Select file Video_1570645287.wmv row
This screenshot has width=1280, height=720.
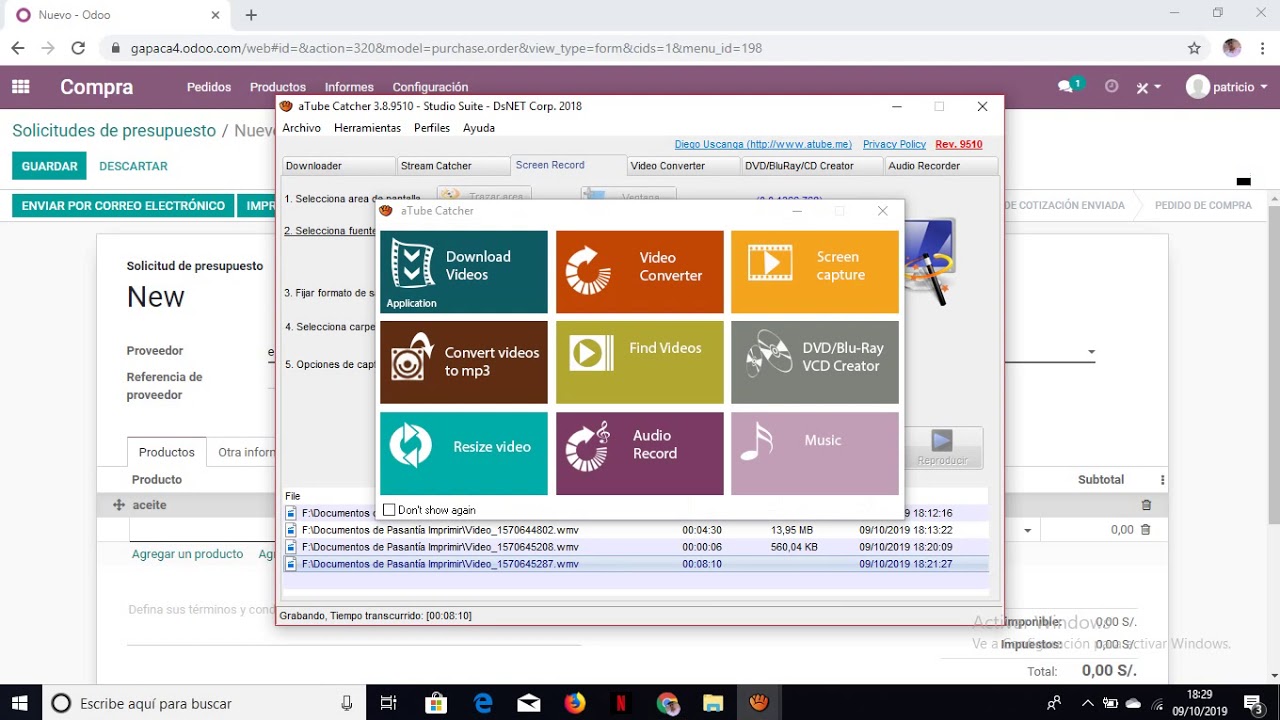pyautogui.click(x=636, y=564)
